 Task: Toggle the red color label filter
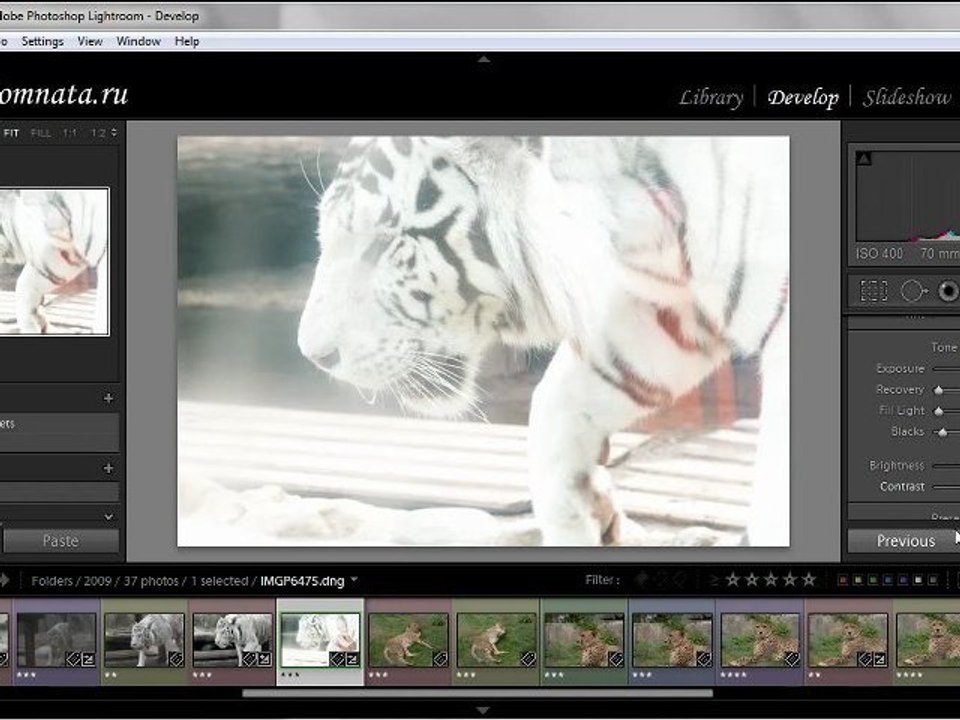(843, 580)
